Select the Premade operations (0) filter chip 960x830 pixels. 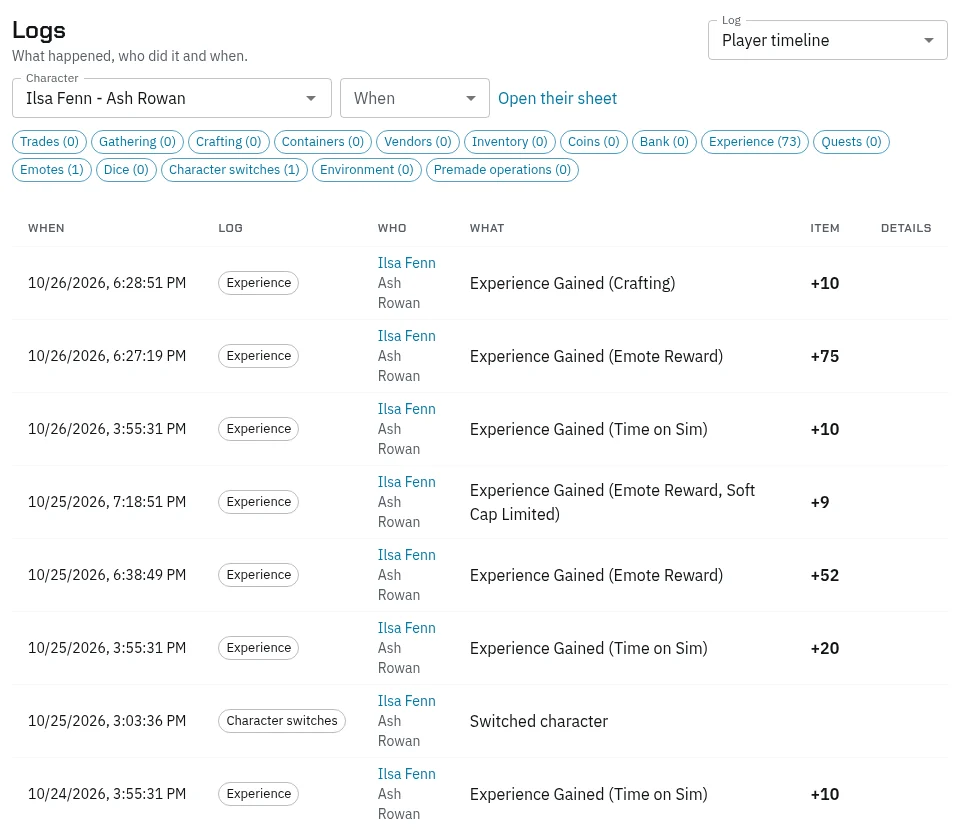(x=502, y=170)
